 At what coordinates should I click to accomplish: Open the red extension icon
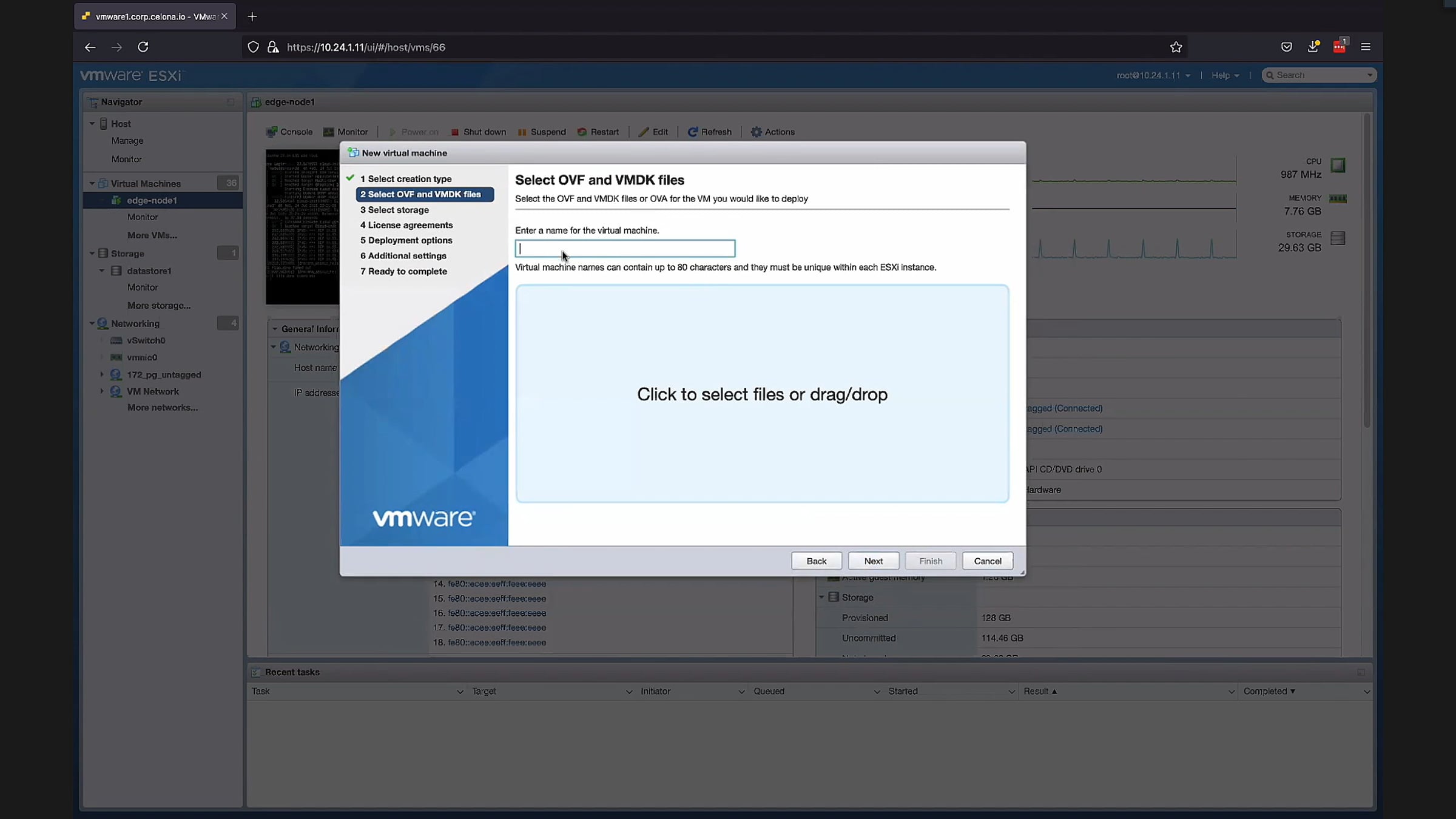point(1339,47)
